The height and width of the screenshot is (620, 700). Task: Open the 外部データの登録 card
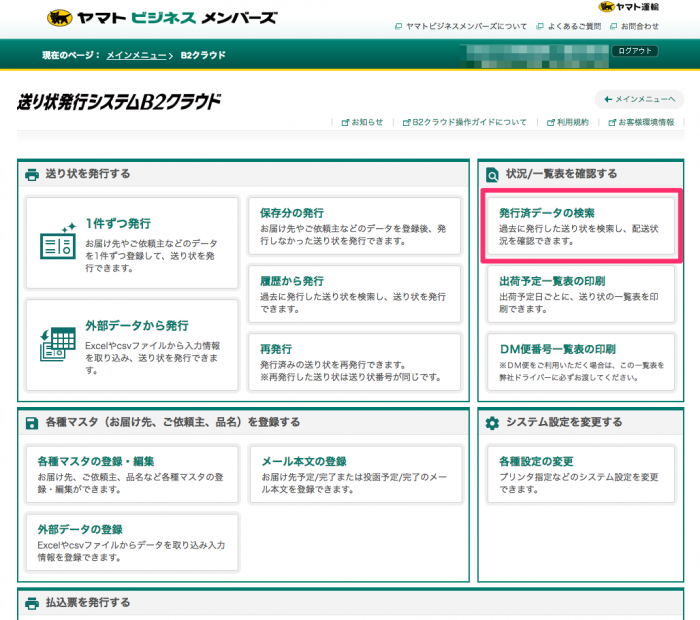tap(132, 542)
